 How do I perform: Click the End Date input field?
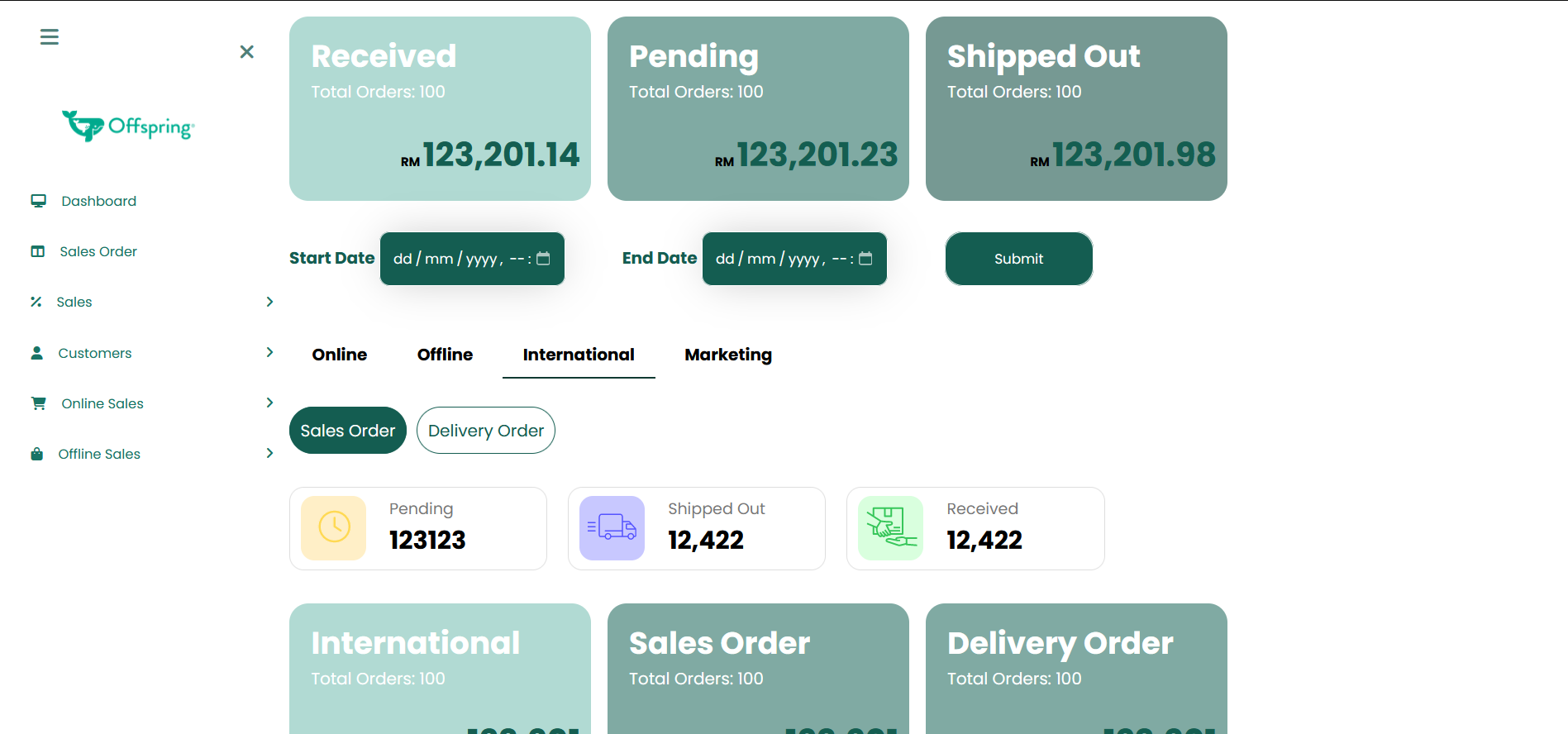(x=794, y=259)
